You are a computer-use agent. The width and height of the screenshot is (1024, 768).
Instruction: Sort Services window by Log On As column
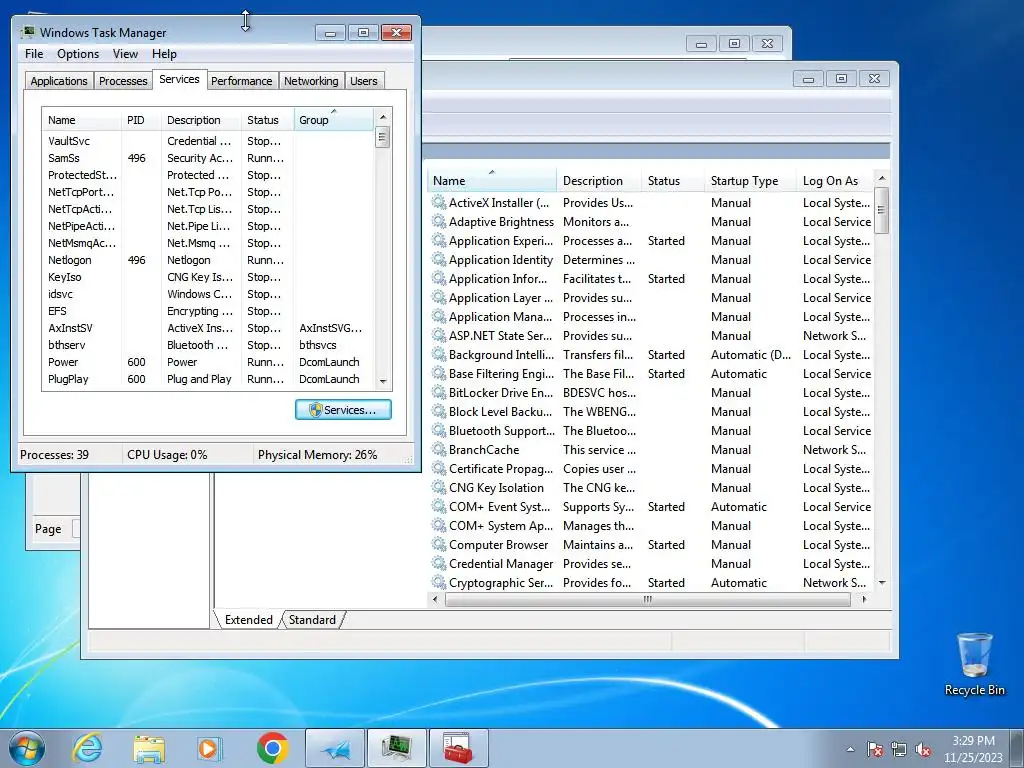[x=835, y=181]
